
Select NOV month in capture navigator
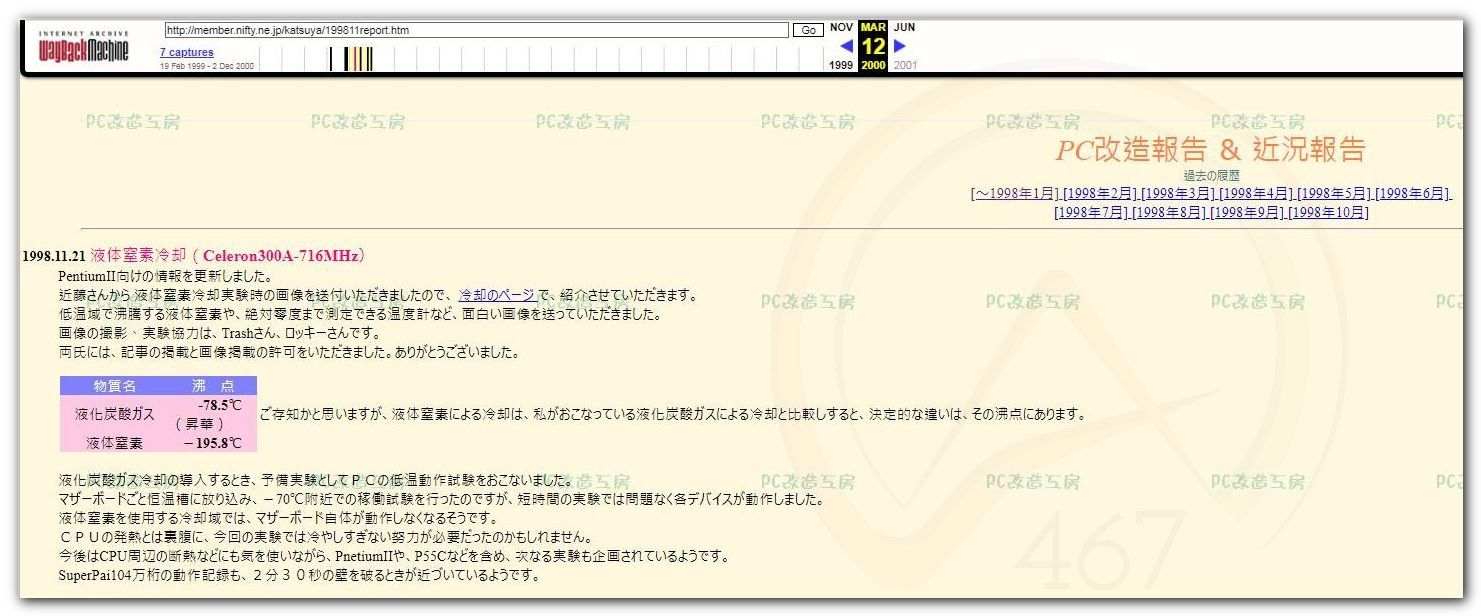842,28
